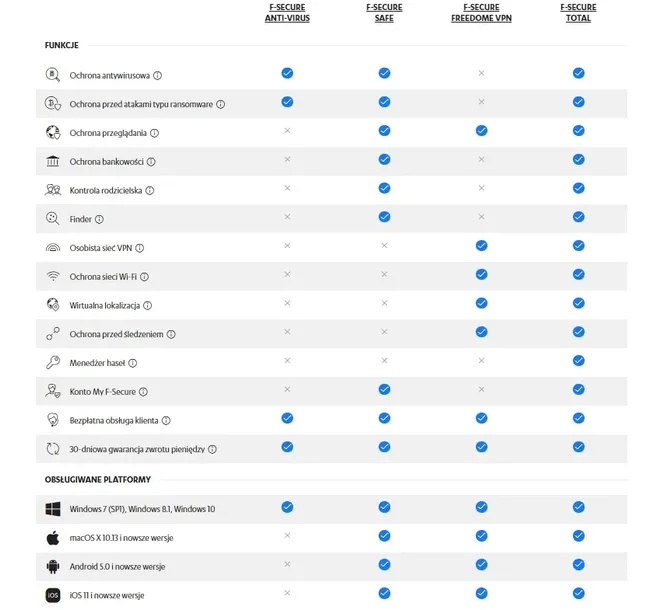Open the F-SECURE ANTI-VIRUS product link

pyautogui.click(x=287, y=13)
